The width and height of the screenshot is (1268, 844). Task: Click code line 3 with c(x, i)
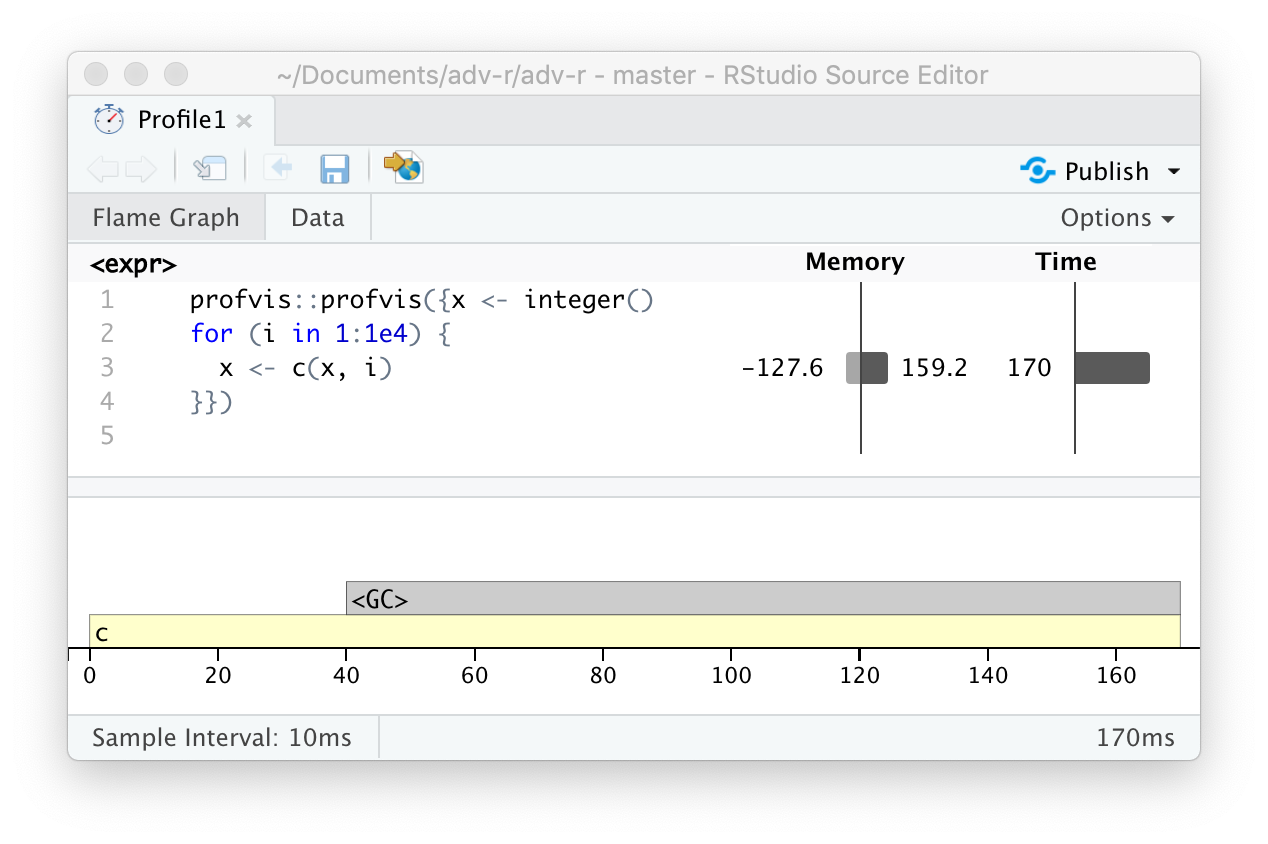click(x=306, y=368)
